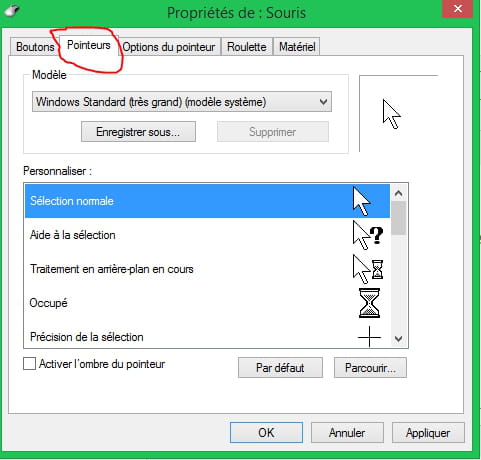Screen dimensions: 481x460
Task: Open the Options du pointeur tab
Action: (x=169, y=47)
